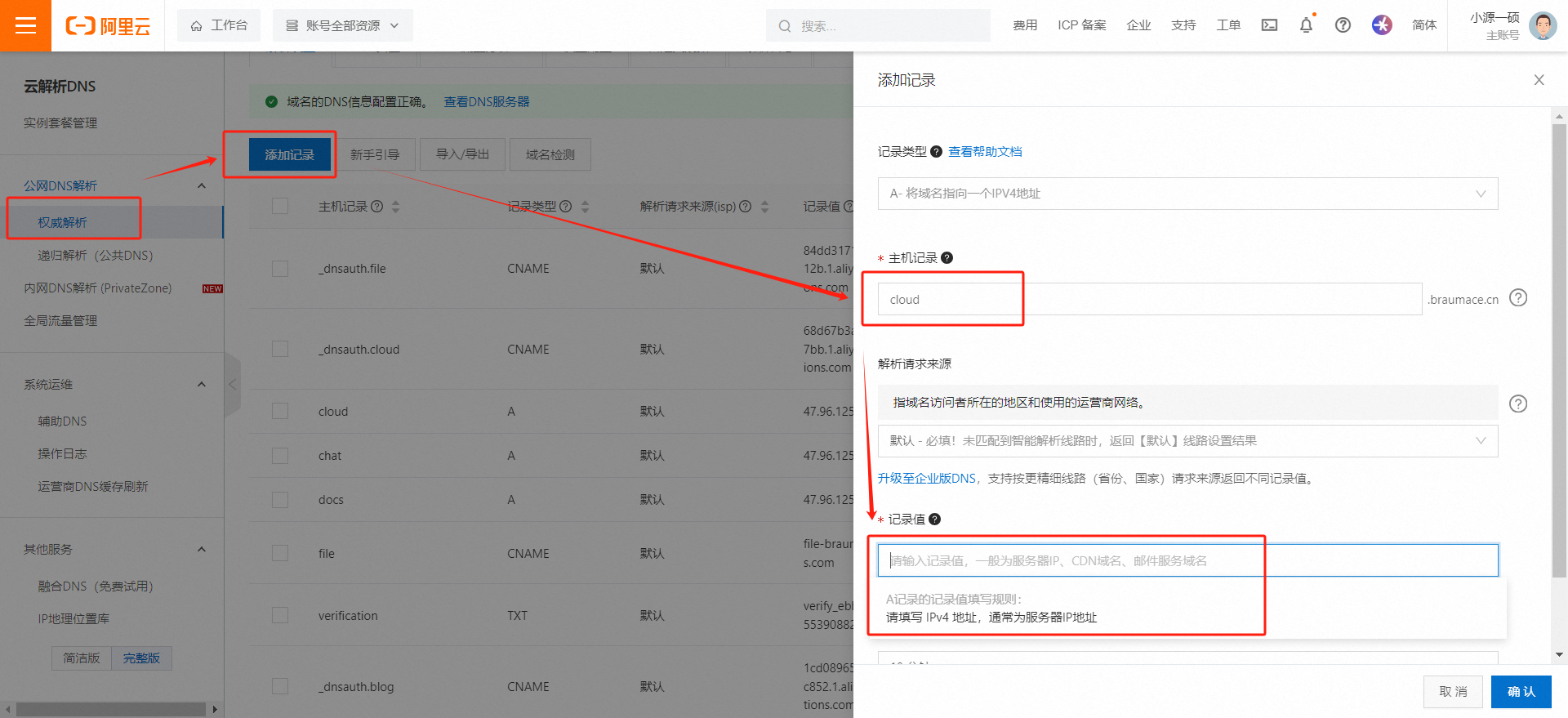Image resolution: width=1568 pixels, height=718 pixels.
Task: Check the cloud record checkbox
Action: tap(280, 411)
